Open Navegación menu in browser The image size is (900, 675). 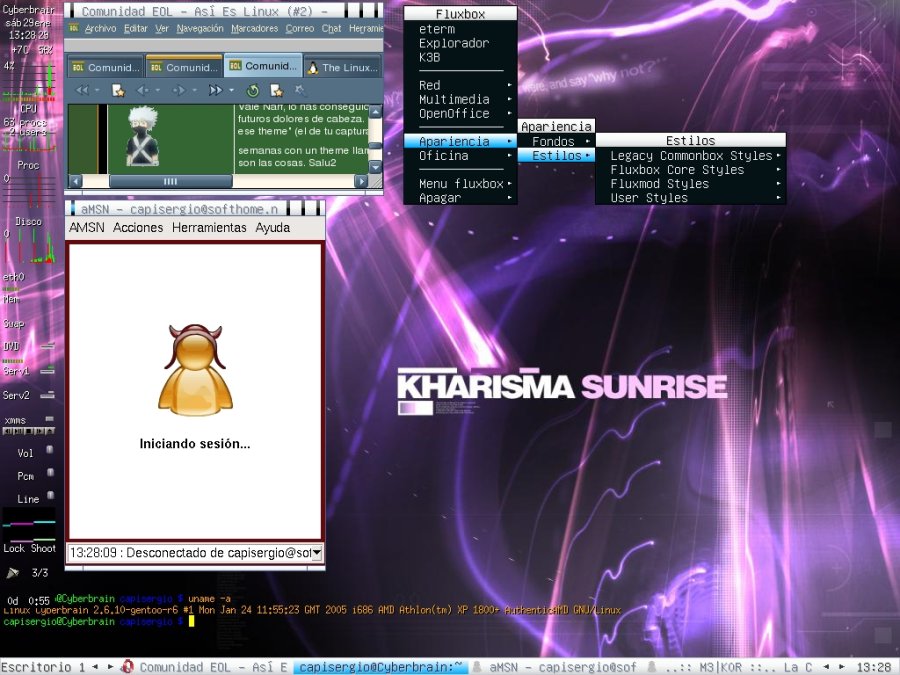pos(200,28)
